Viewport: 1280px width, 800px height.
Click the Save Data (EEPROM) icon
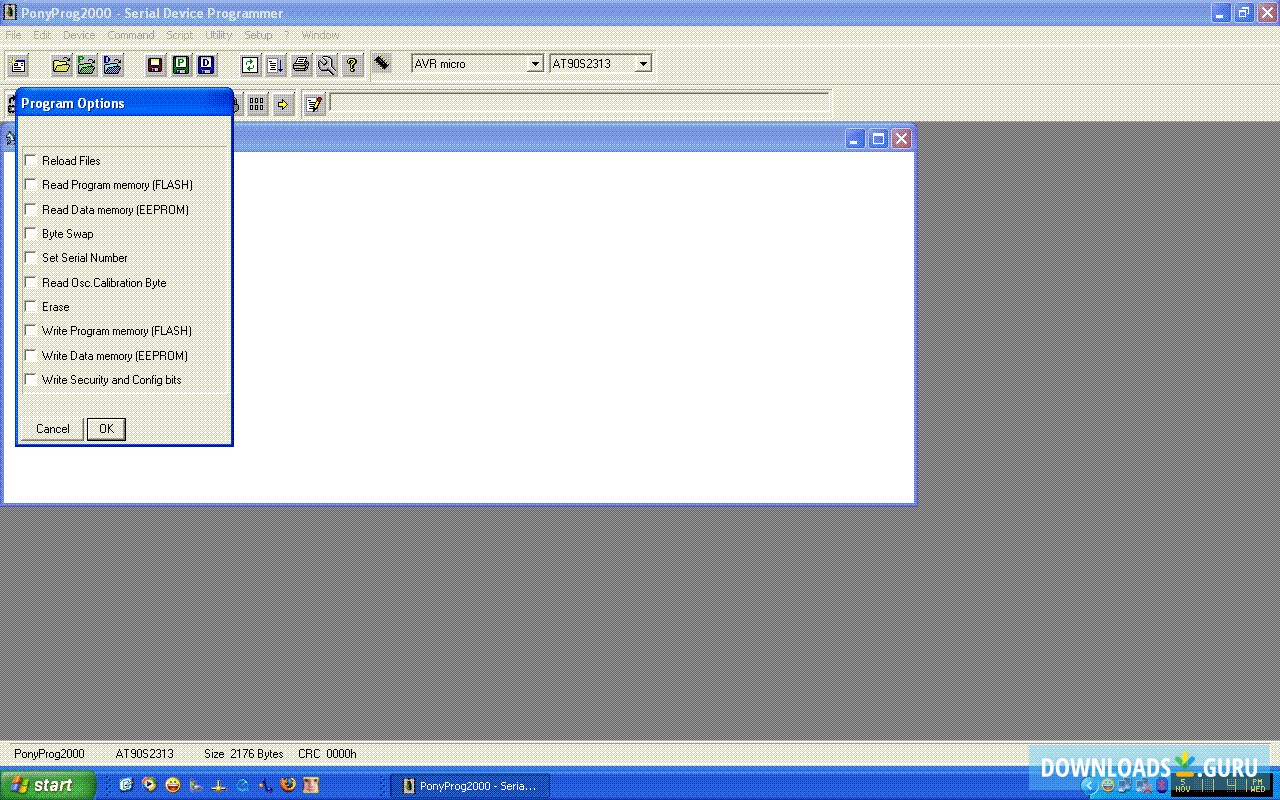tap(207, 64)
